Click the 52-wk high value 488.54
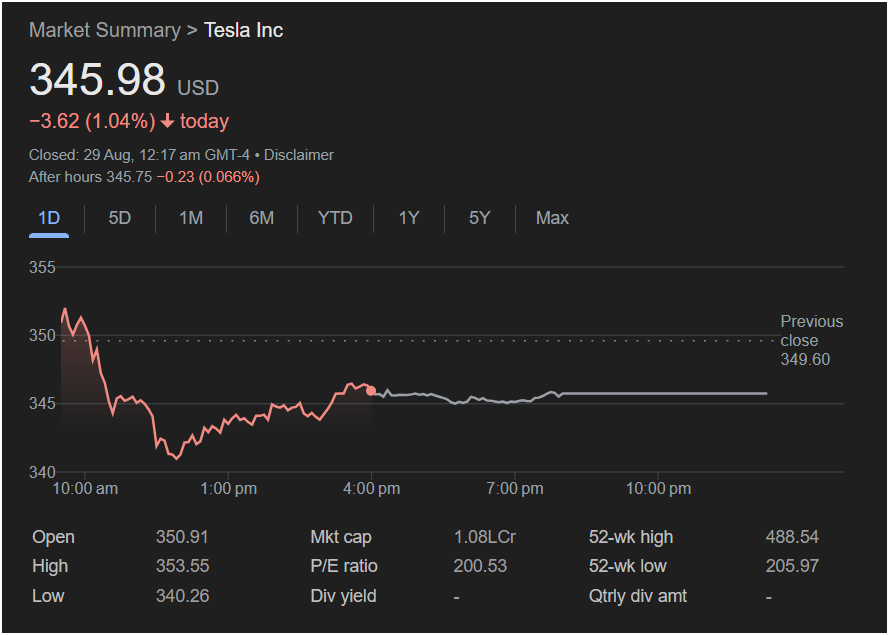 tap(791, 537)
